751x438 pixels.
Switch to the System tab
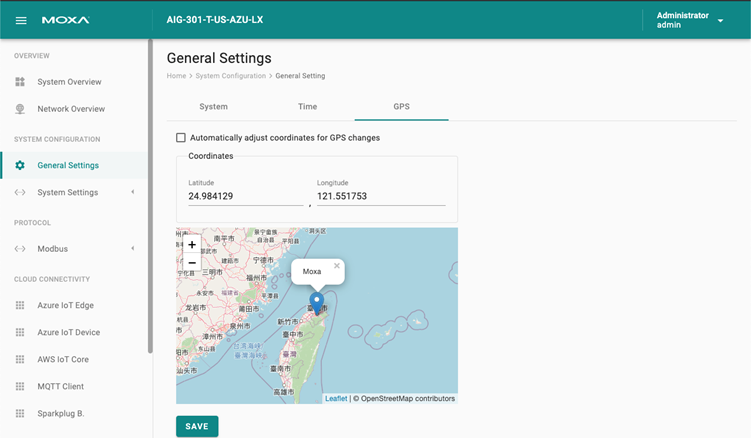(x=214, y=106)
